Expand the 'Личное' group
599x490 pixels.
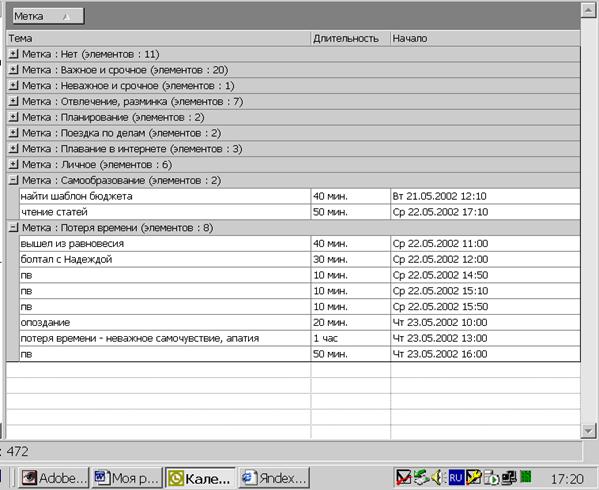[x=13, y=164]
